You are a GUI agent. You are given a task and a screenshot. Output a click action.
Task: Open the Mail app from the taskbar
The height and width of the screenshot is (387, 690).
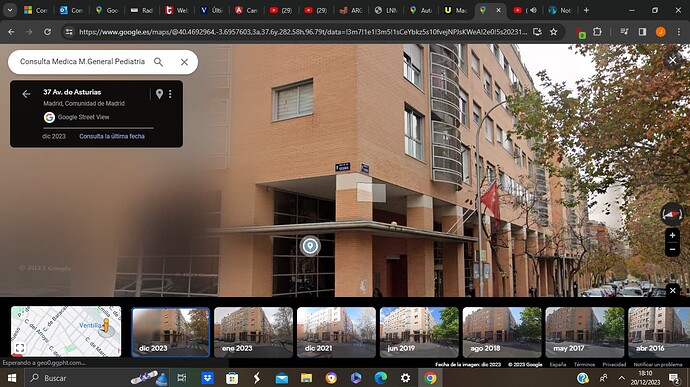[x=282, y=378]
